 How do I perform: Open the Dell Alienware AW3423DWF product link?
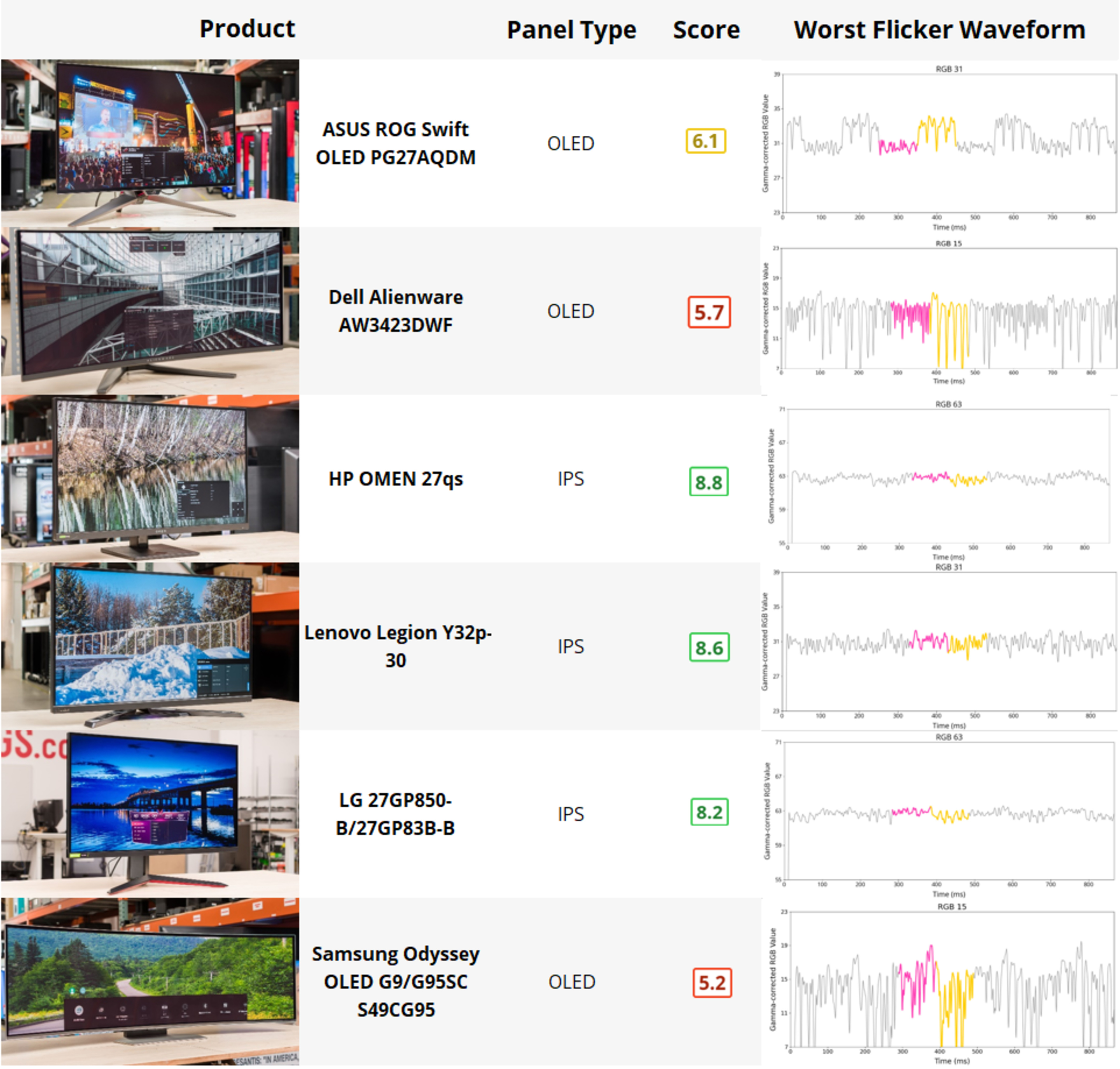point(395,310)
